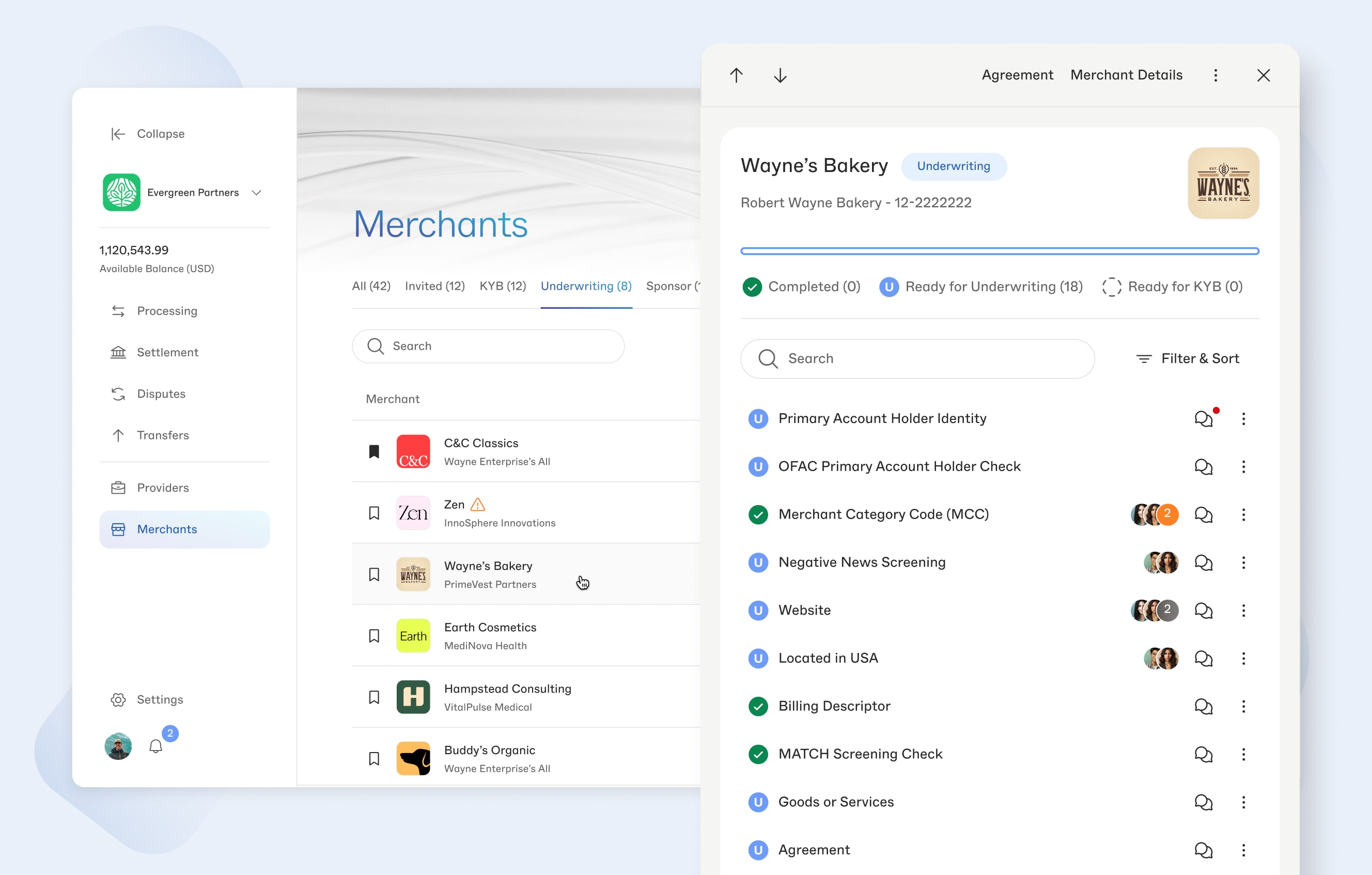Open comments for Primary Account Holder Identity
Viewport: 1372px width, 875px height.
[x=1204, y=419]
